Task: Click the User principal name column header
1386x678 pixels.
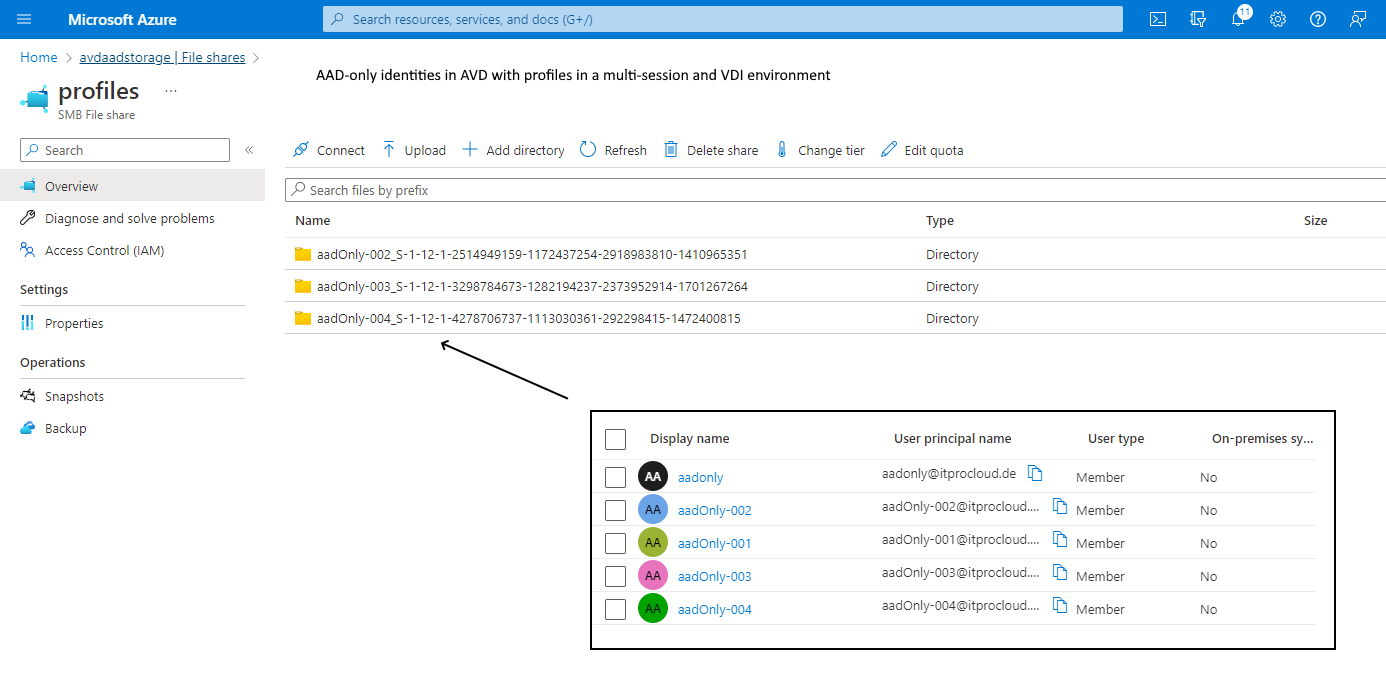Action: pyautogui.click(x=953, y=439)
